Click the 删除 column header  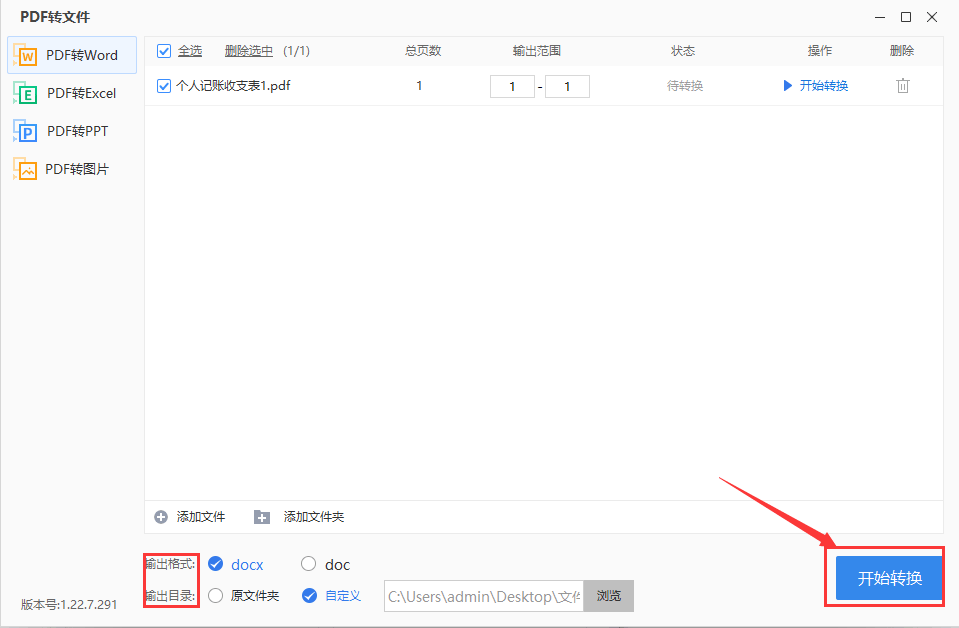point(902,51)
